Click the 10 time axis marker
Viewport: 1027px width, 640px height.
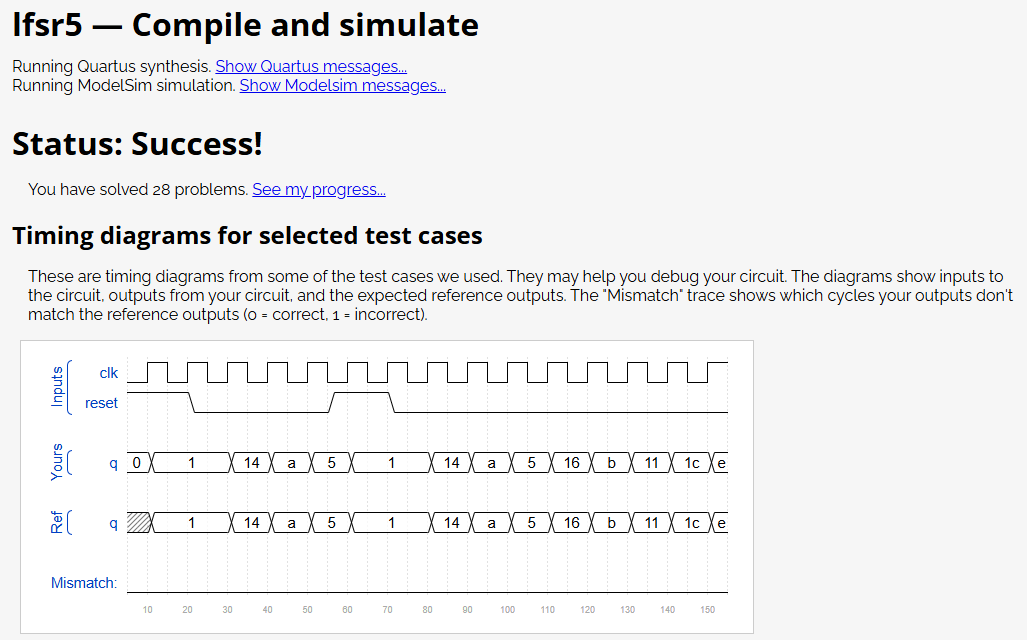click(147, 610)
